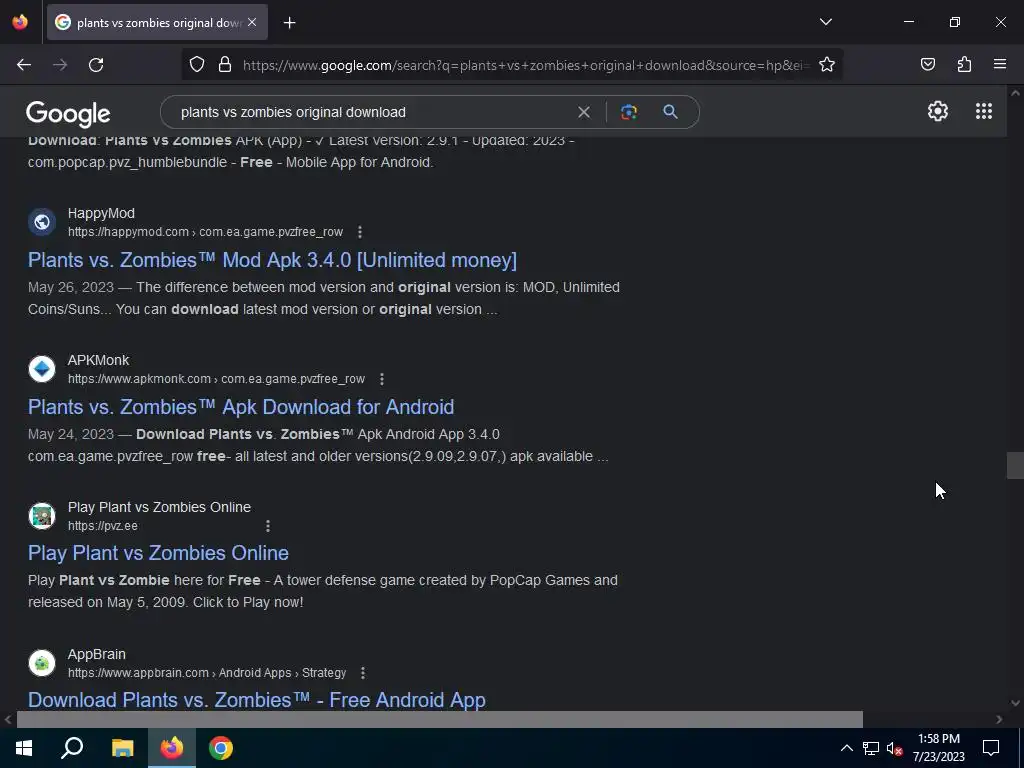
Task: Open a new tab
Action: point(289,23)
